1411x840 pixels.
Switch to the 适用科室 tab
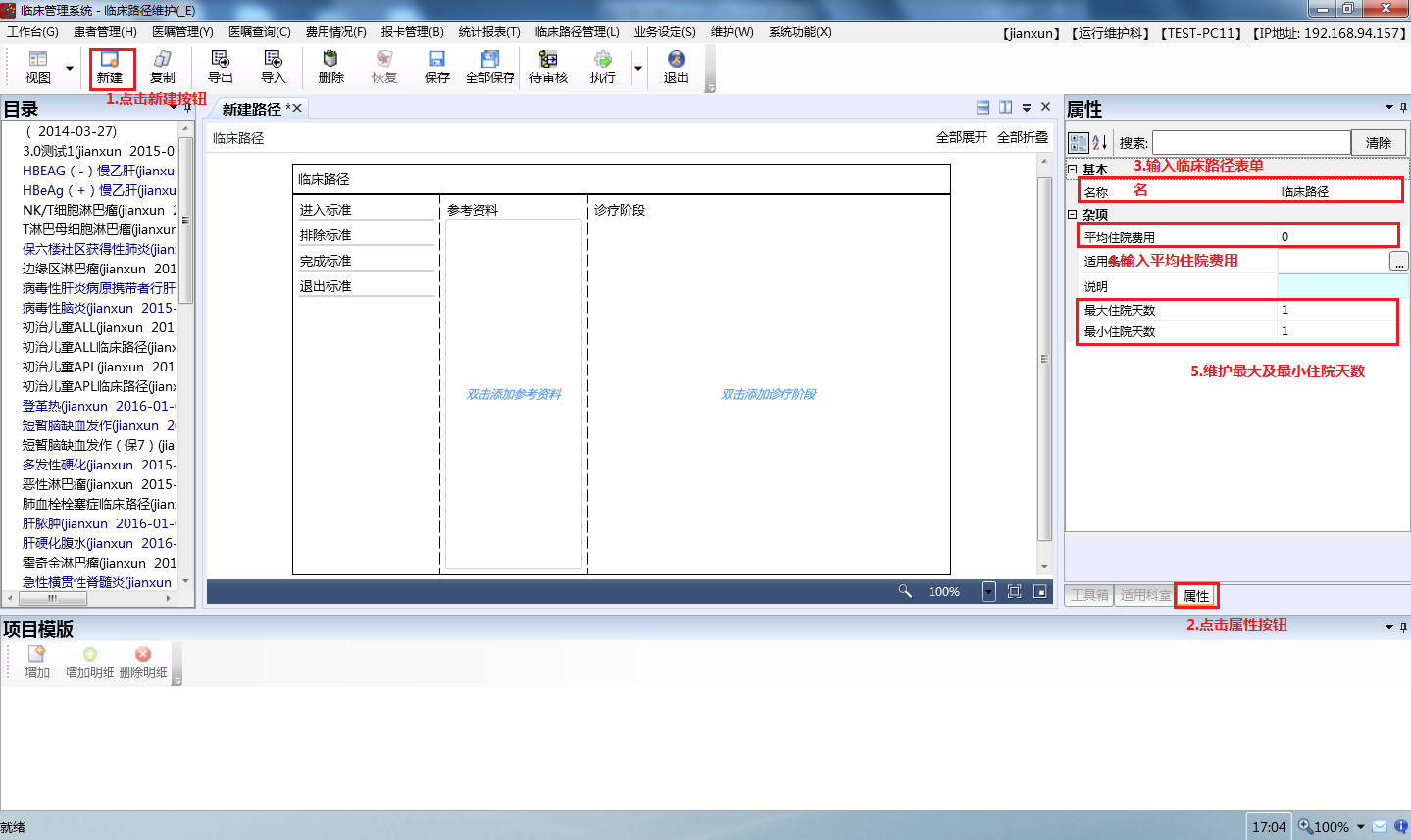coord(1145,595)
